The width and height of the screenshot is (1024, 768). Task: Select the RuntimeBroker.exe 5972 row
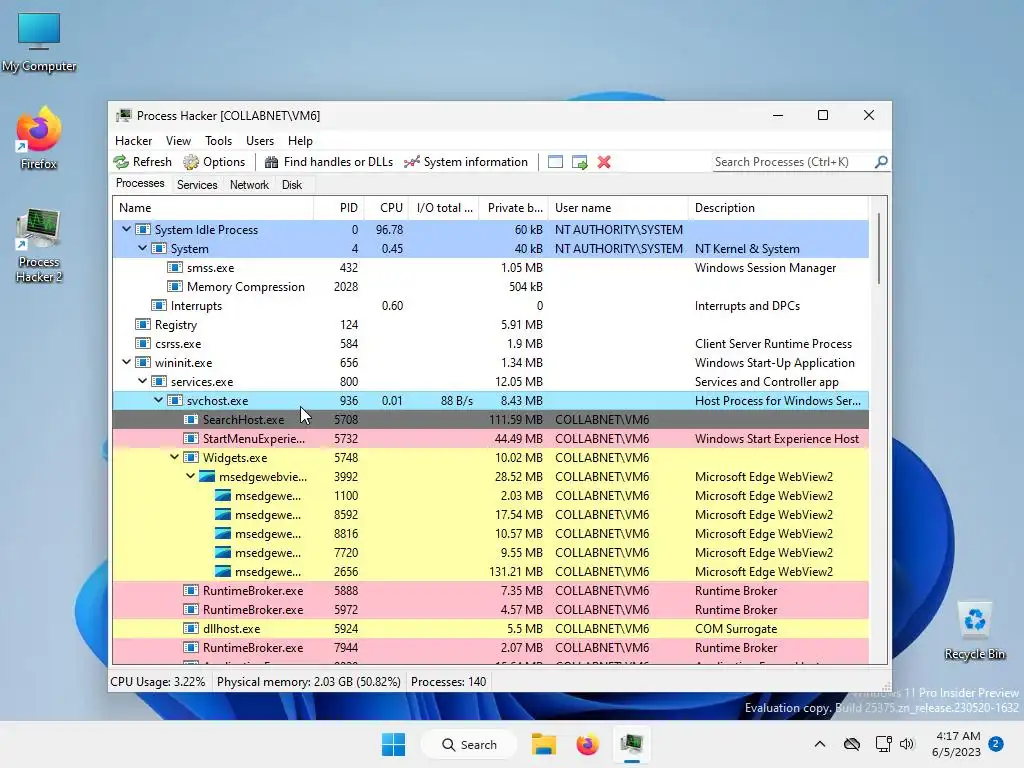pos(490,609)
